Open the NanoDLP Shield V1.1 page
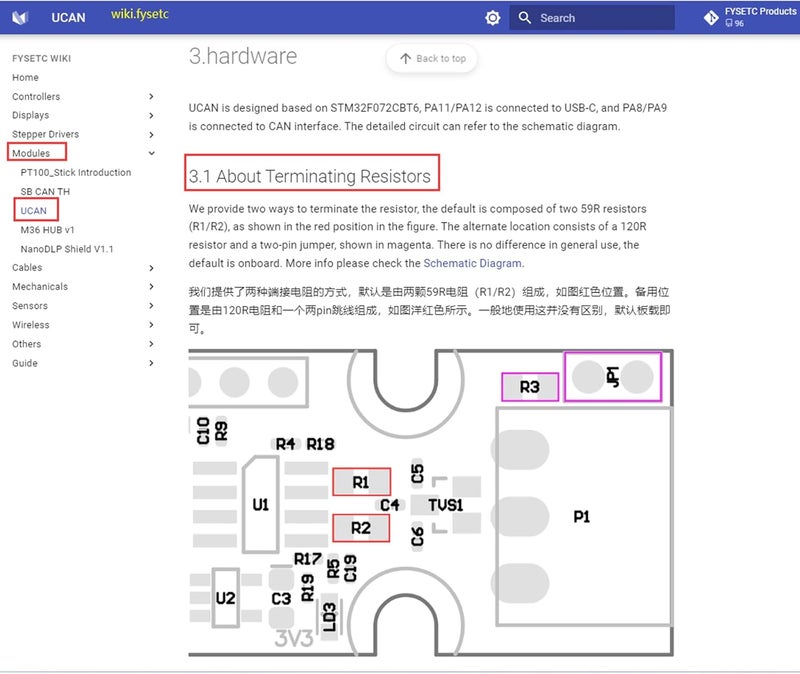800x674 pixels. point(67,249)
